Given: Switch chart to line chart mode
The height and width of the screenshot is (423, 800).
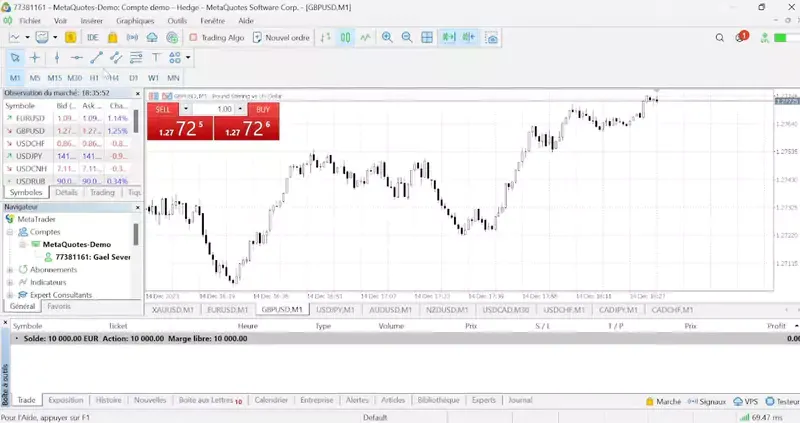Looking at the screenshot, I should point(365,37).
